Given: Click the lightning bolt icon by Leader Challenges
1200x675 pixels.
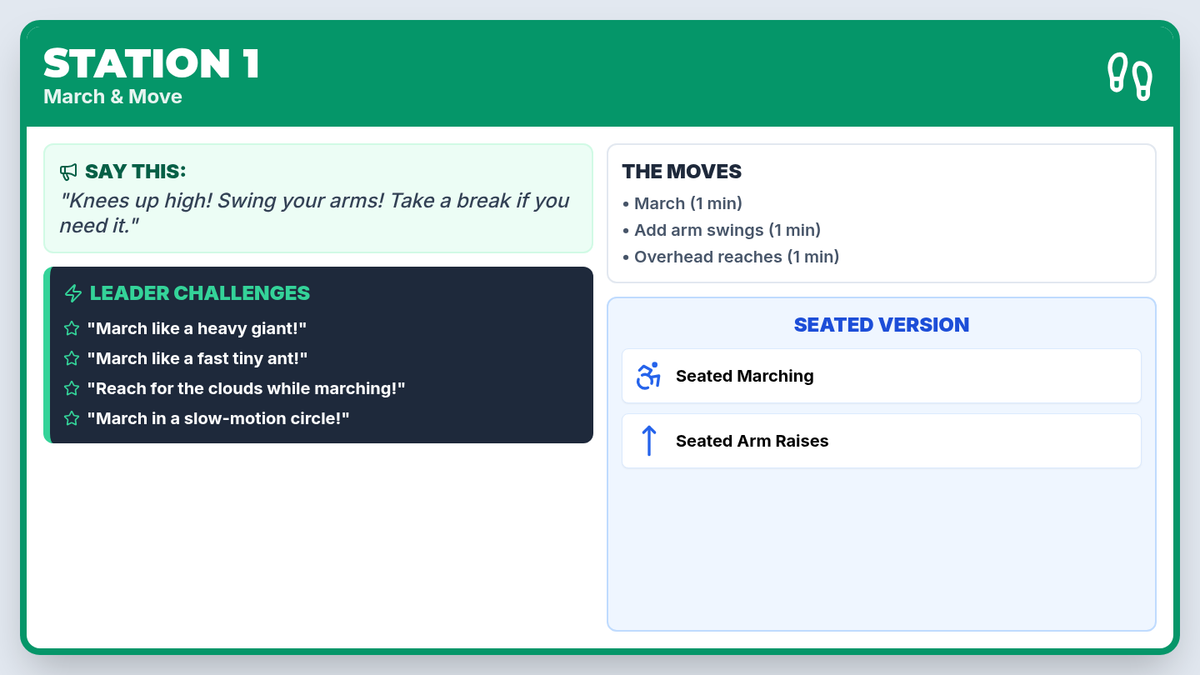Looking at the screenshot, I should pyautogui.click(x=73, y=293).
